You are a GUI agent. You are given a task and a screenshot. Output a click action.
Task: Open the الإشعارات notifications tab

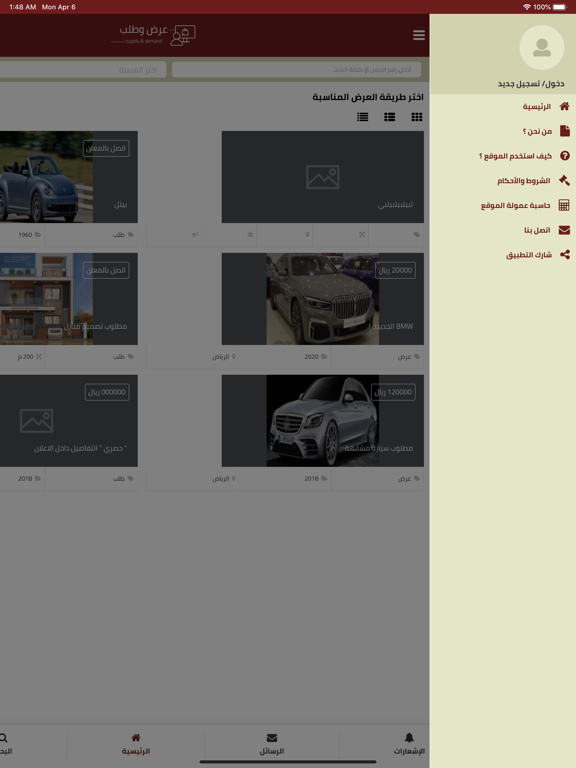[x=409, y=744]
